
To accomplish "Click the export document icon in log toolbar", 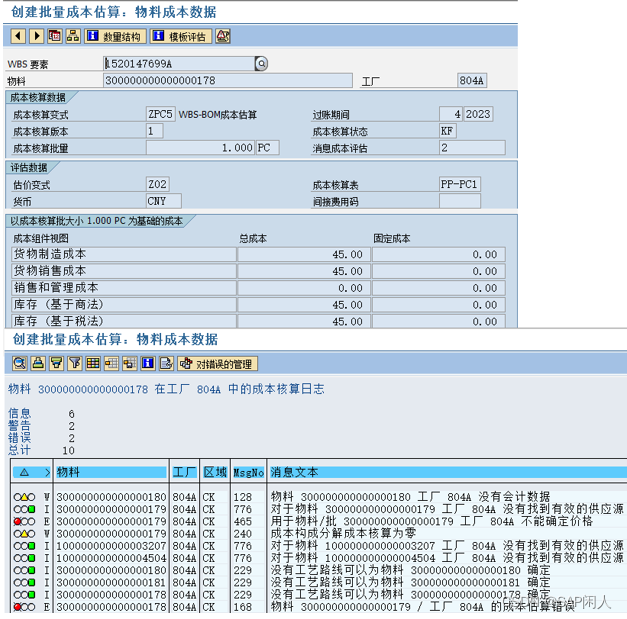I will pos(166,363).
